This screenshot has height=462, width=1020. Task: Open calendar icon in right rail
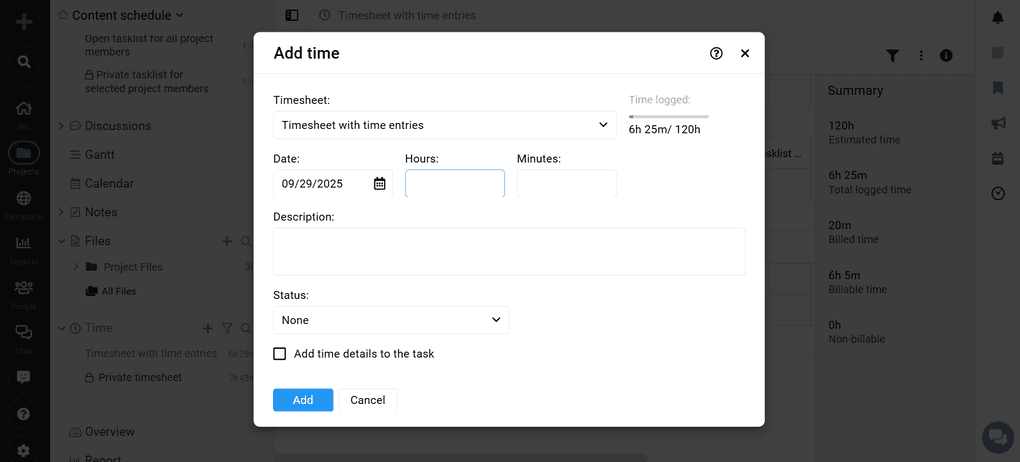click(x=998, y=158)
